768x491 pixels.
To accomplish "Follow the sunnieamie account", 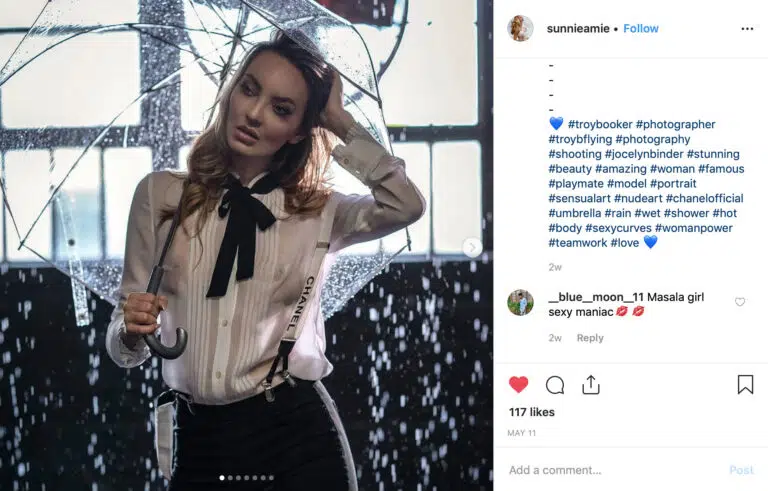I will tap(641, 29).
